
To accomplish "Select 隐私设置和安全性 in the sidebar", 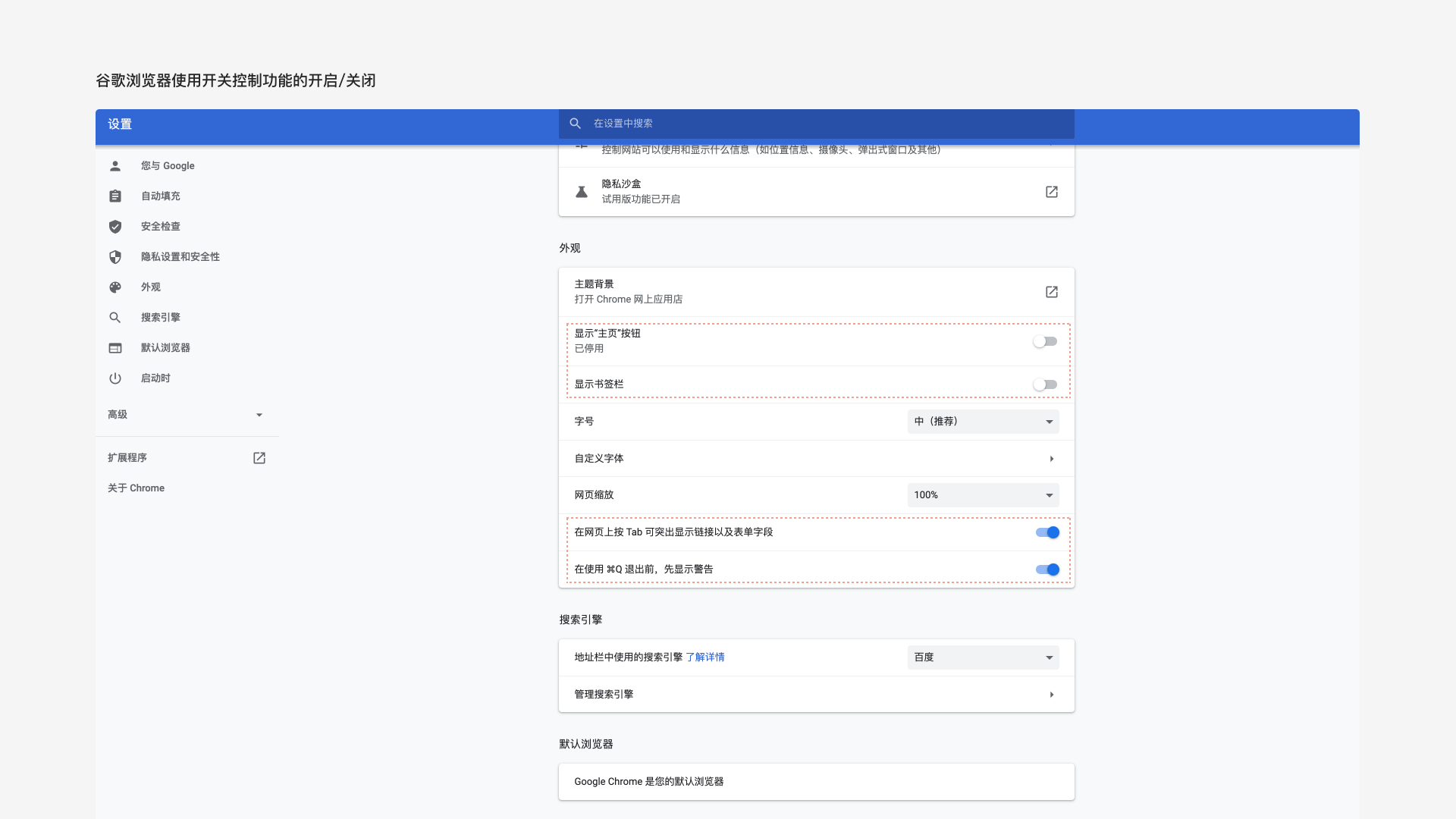I will 180,257.
